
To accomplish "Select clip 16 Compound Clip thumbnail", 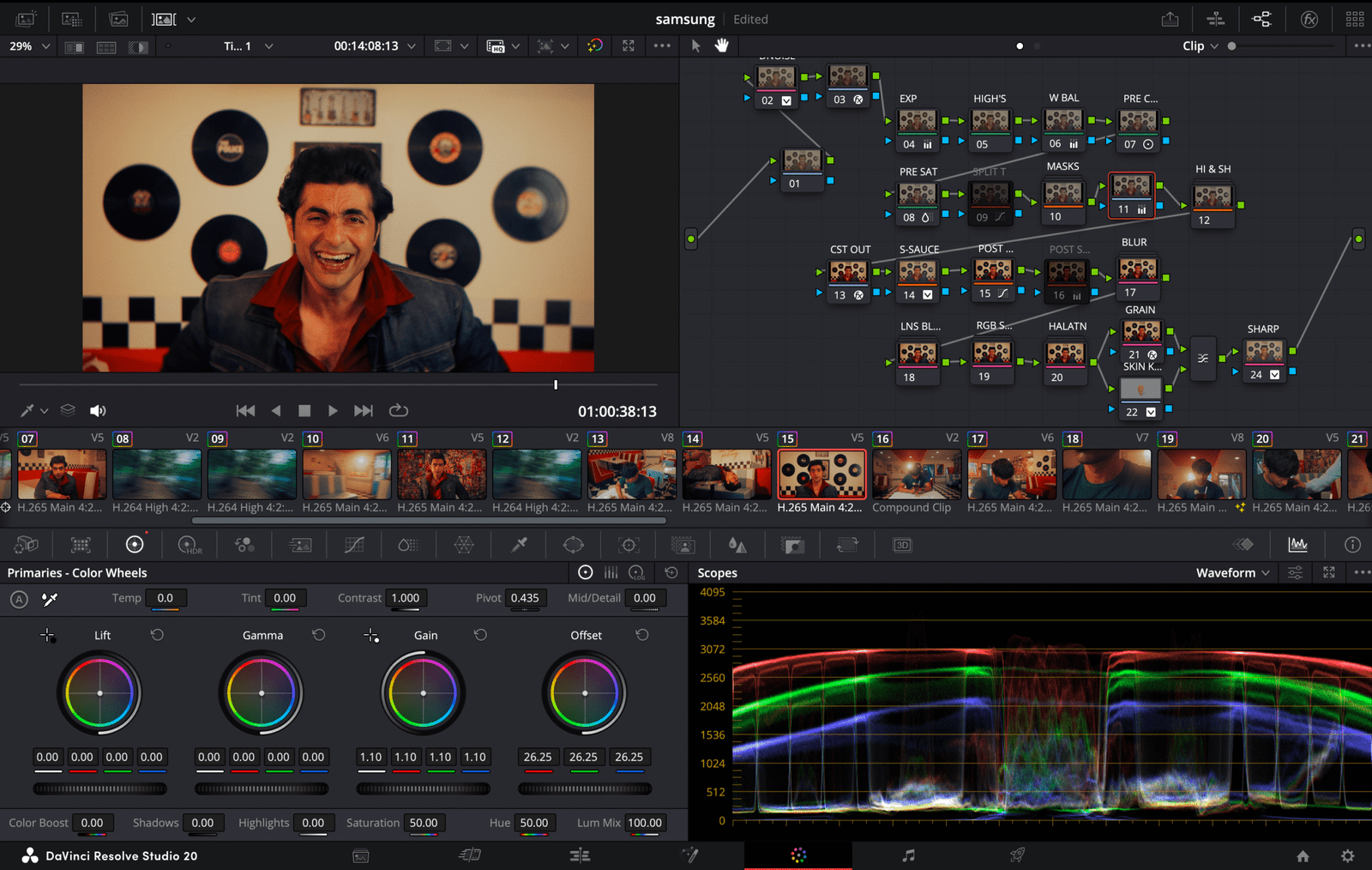I will tap(917, 474).
